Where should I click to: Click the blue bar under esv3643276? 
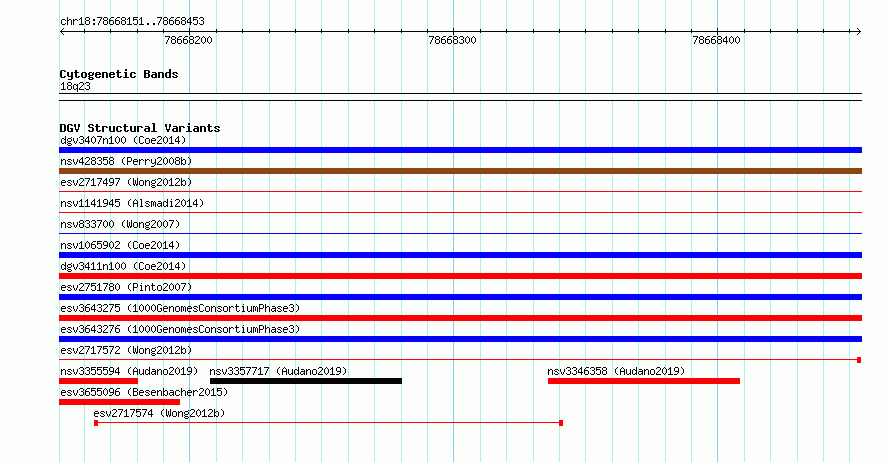[460, 339]
